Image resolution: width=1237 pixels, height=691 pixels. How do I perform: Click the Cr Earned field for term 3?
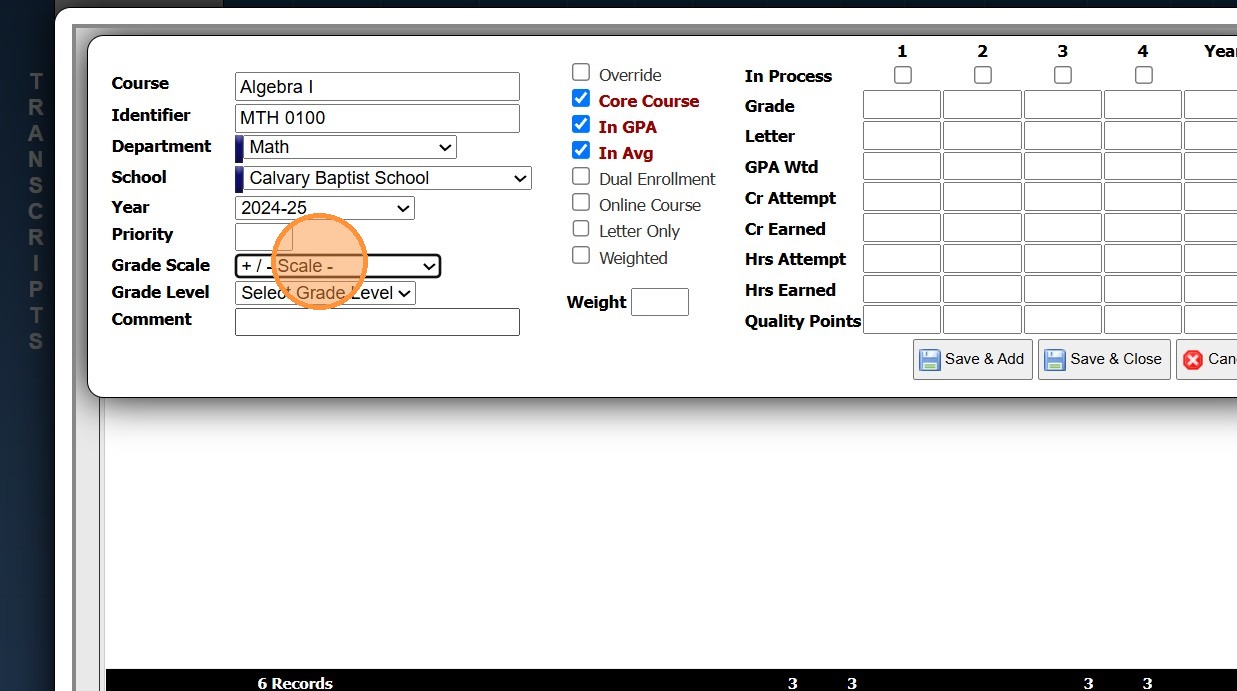pyautogui.click(x=1063, y=228)
